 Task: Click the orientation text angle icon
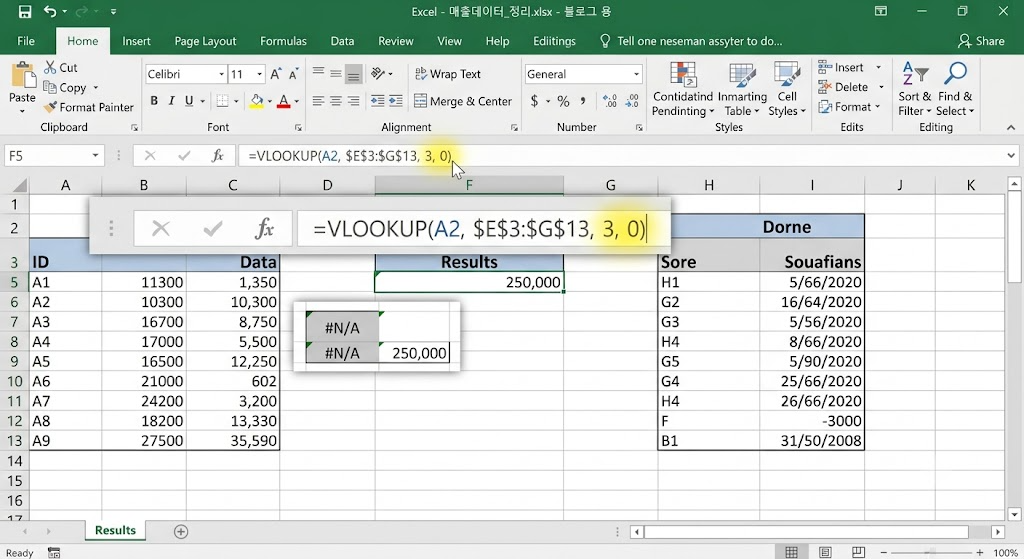[378, 73]
